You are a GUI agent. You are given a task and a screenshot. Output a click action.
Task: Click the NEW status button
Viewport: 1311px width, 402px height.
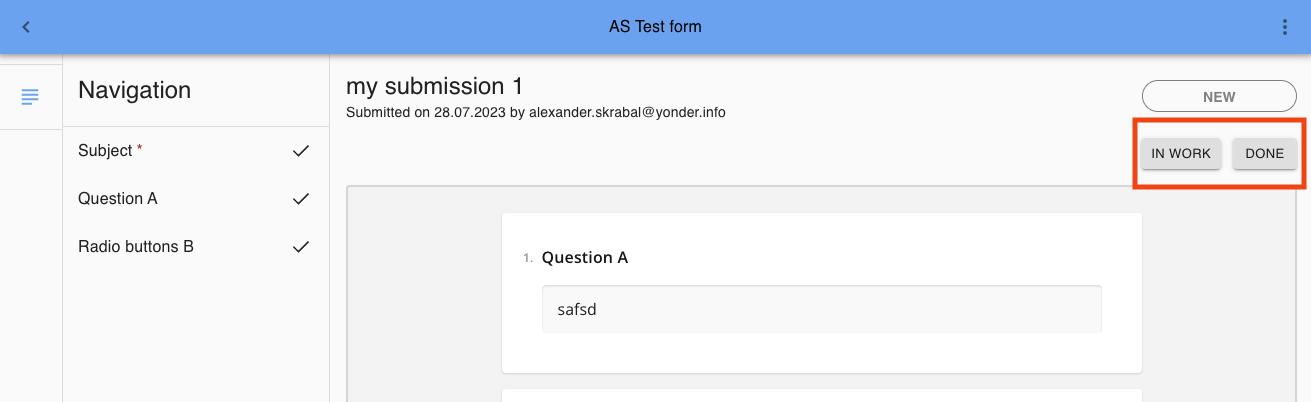(x=1219, y=97)
